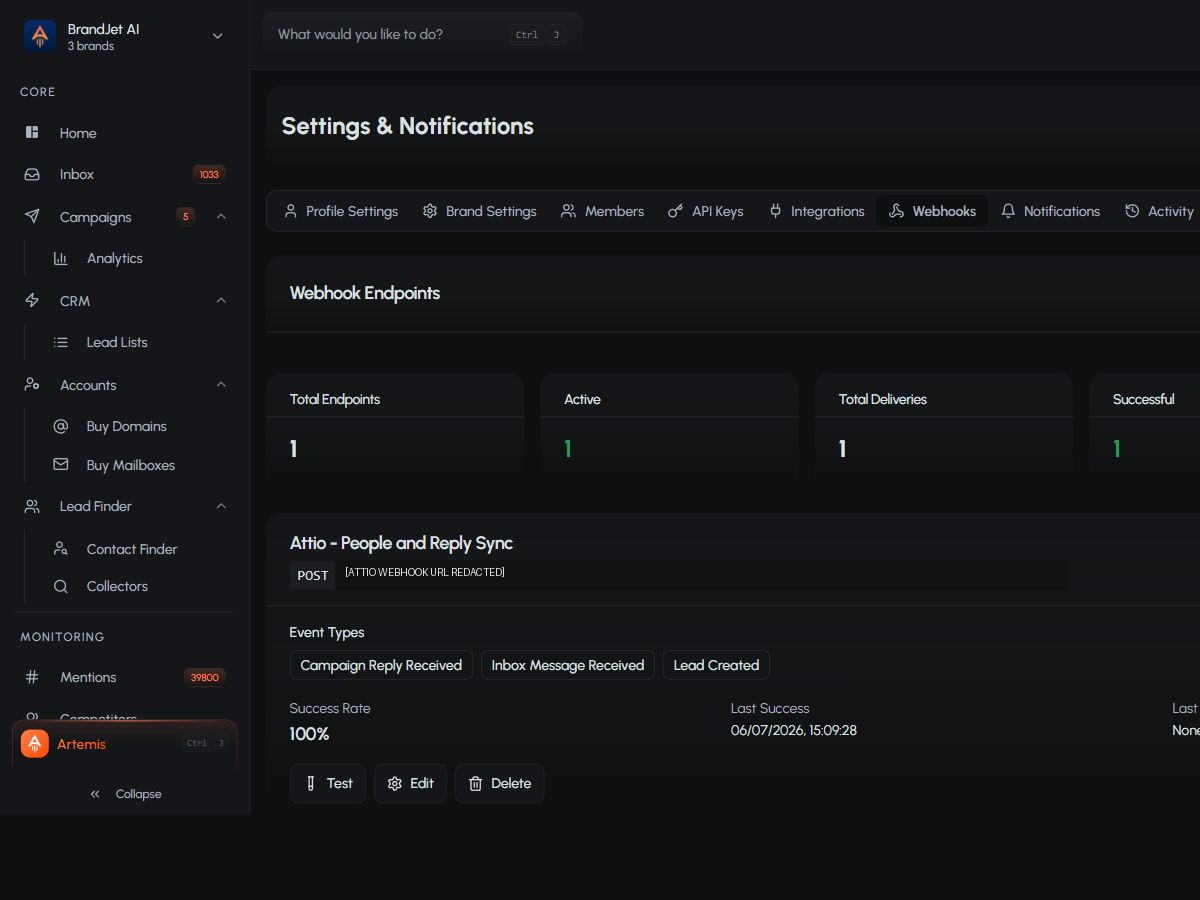
Task: Open the Inbox tray icon
Action: coord(32,174)
